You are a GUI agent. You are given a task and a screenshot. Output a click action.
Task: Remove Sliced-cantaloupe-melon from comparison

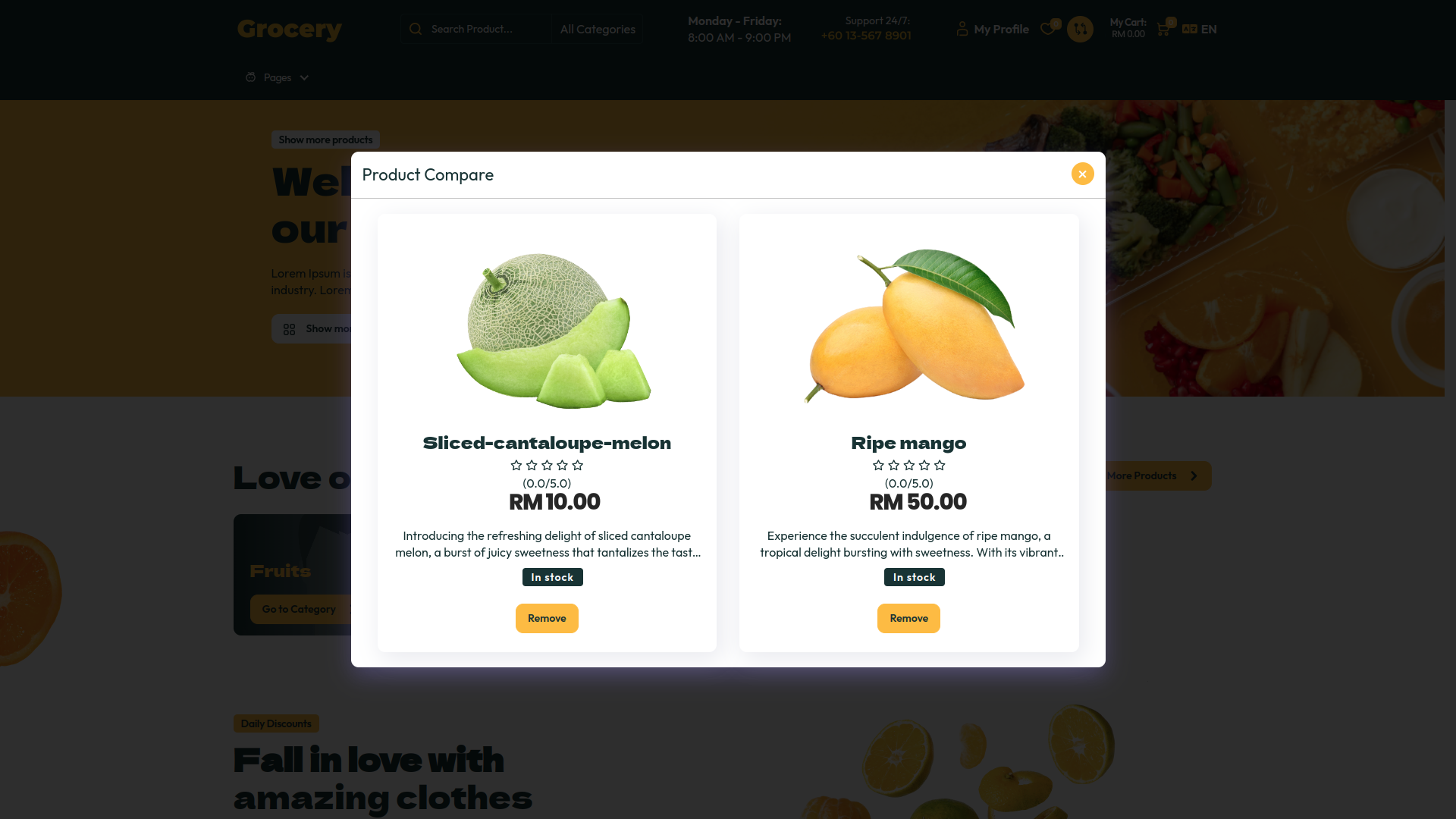[x=547, y=618]
